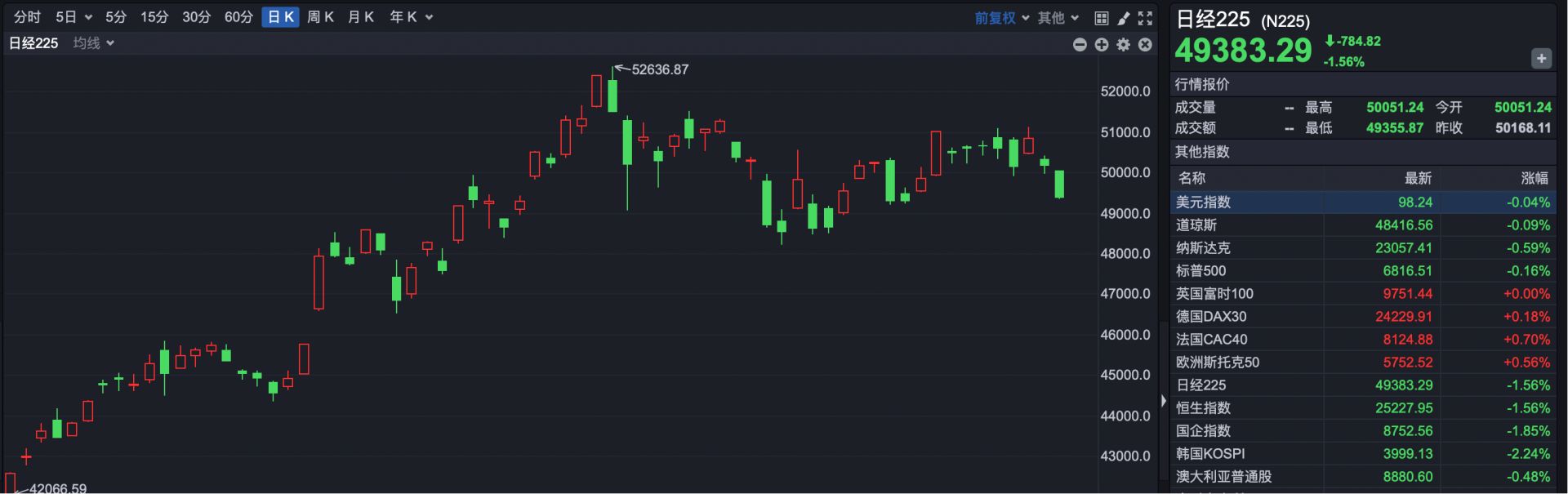Image resolution: width=1568 pixels, height=494 pixels.
Task: Open 纳斯达克 index from the list
Action: [x=1203, y=248]
